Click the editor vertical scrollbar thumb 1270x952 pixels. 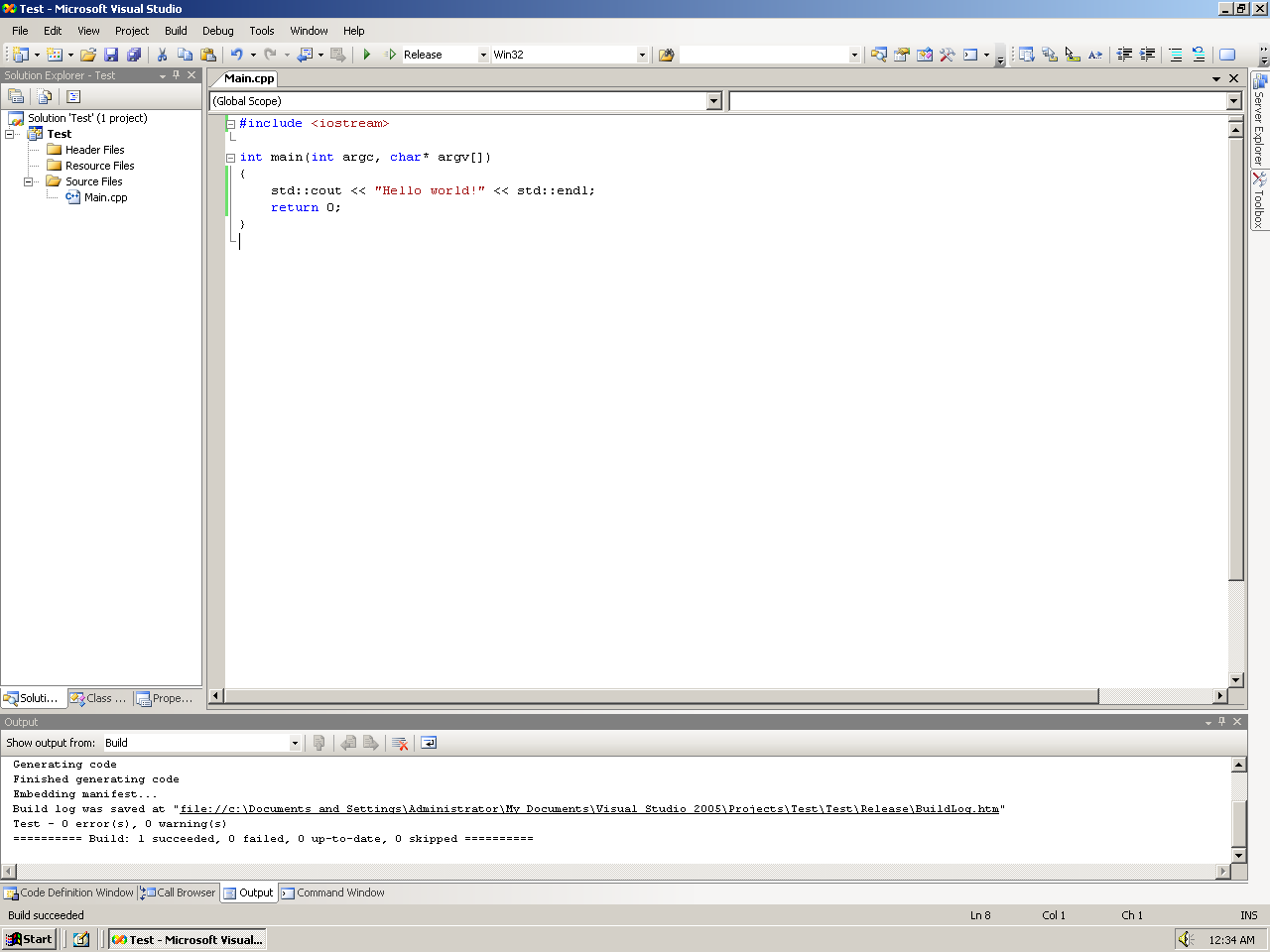[x=1235, y=359]
